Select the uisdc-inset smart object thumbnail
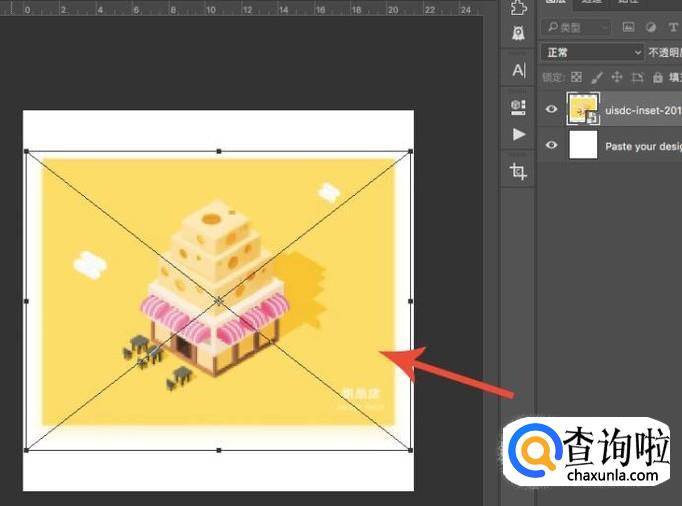 click(x=583, y=108)
